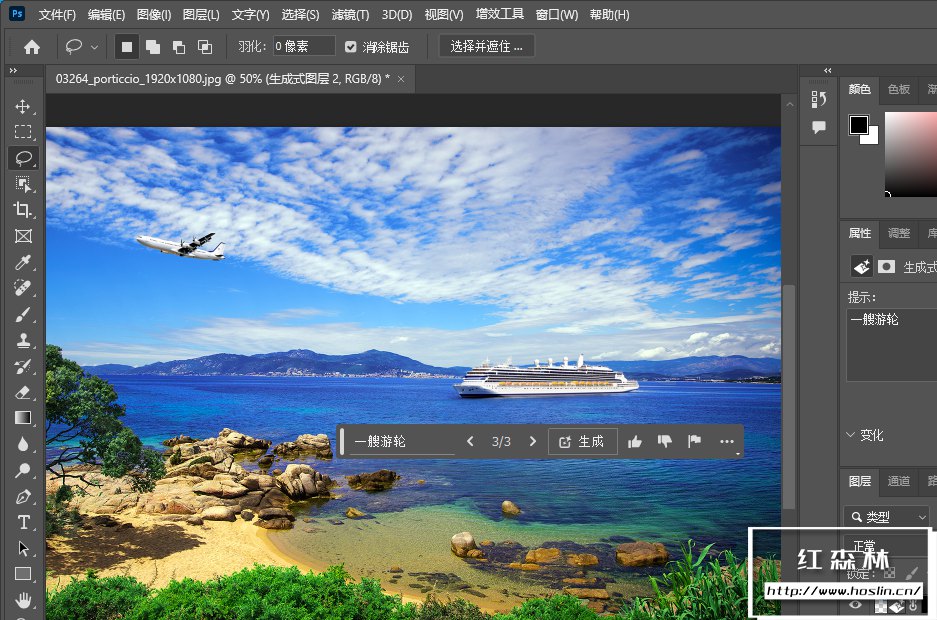Select the Hand tool

[x=23, y=600]
